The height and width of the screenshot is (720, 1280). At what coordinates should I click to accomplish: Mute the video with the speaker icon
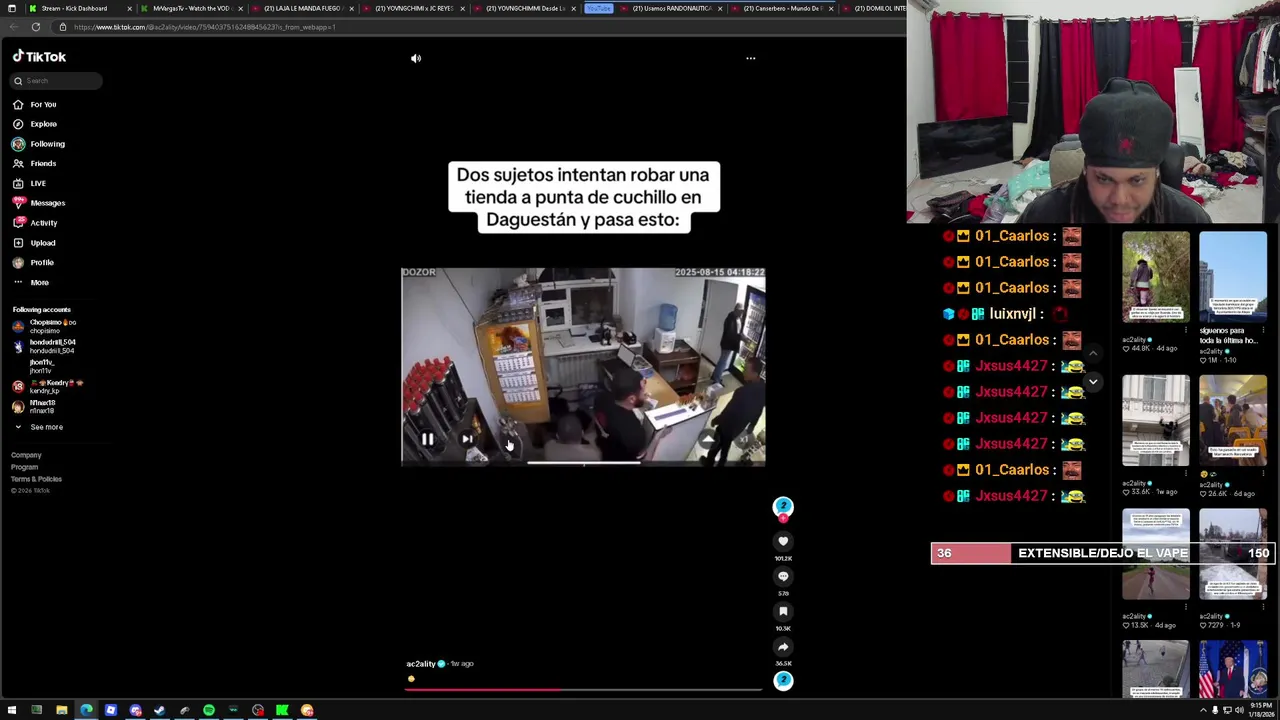(416, 58)
